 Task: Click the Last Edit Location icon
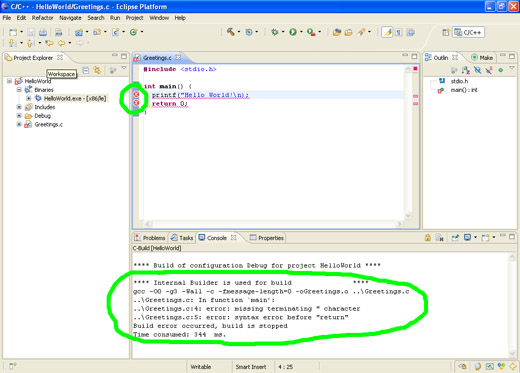point(49,43)
